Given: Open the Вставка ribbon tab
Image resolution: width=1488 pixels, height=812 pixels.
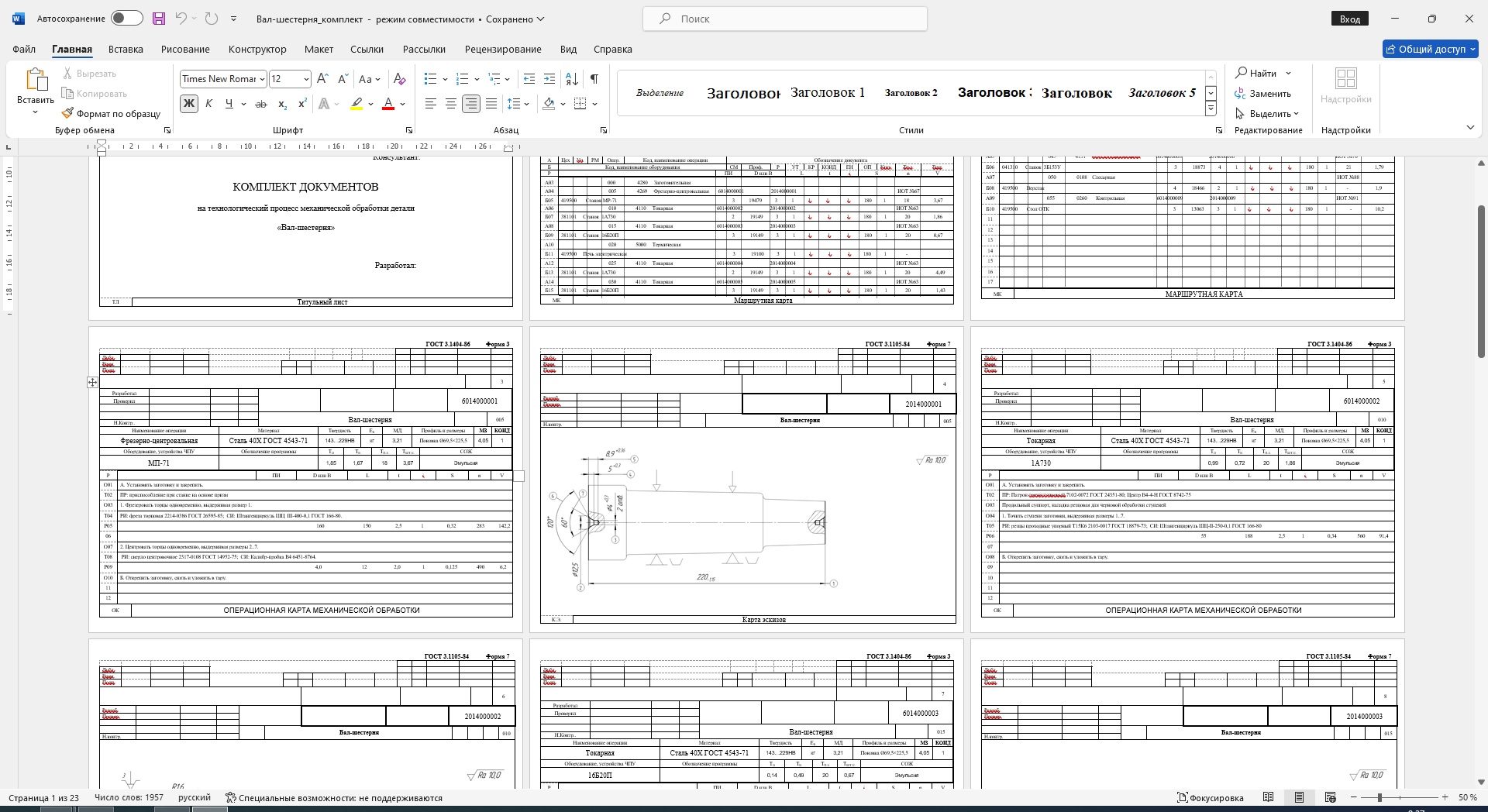Looking at the screenshot, I should [x=126, y=49].
